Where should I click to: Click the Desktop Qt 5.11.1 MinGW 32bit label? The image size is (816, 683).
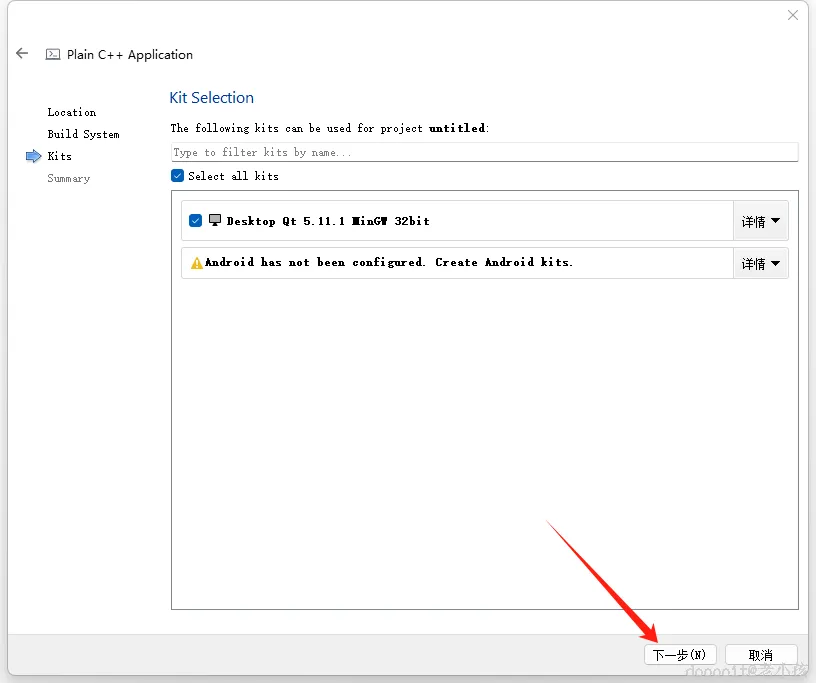coord(328,221)
